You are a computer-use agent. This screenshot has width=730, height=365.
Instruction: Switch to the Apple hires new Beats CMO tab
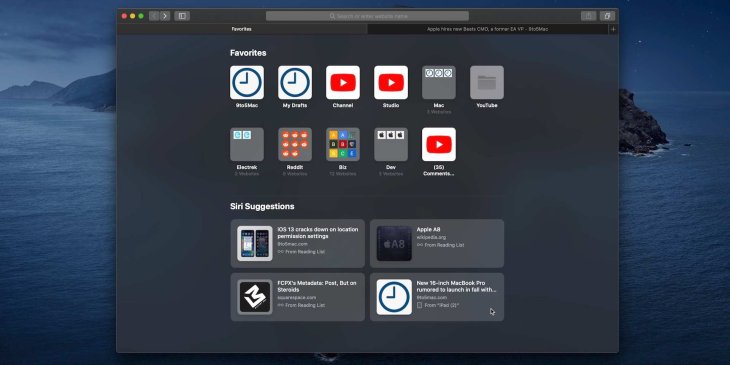point(487,29)
